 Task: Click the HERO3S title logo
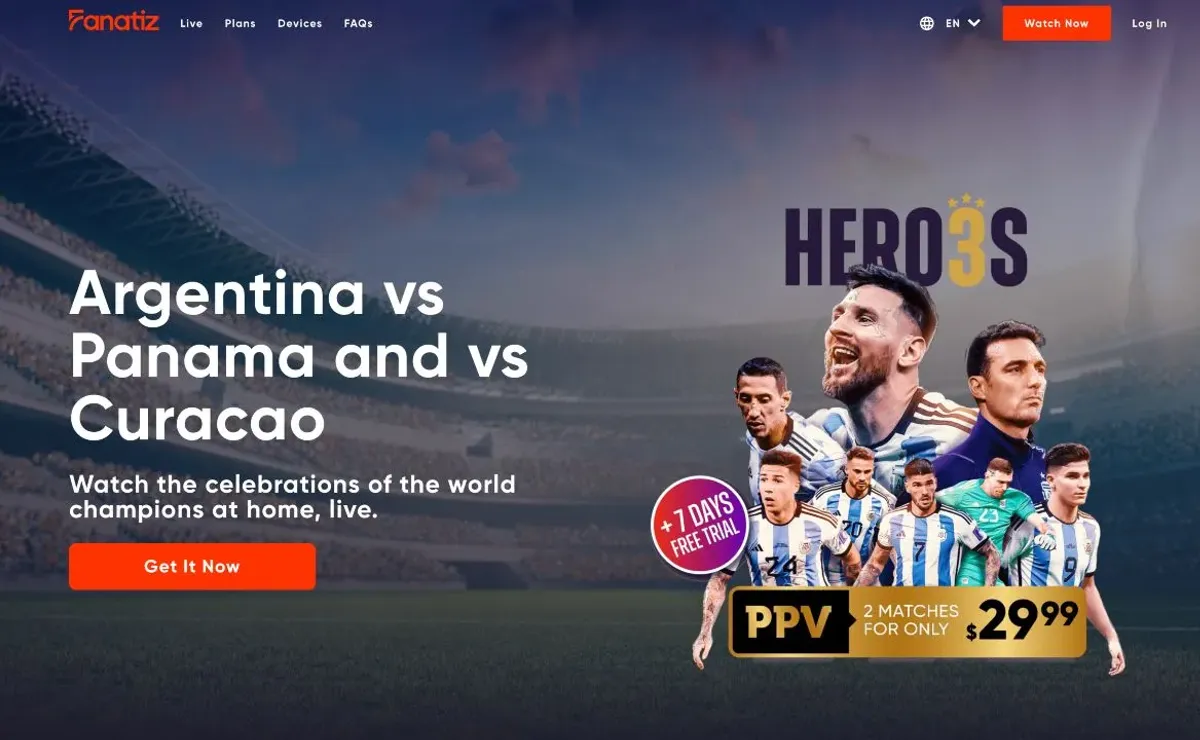906,246
